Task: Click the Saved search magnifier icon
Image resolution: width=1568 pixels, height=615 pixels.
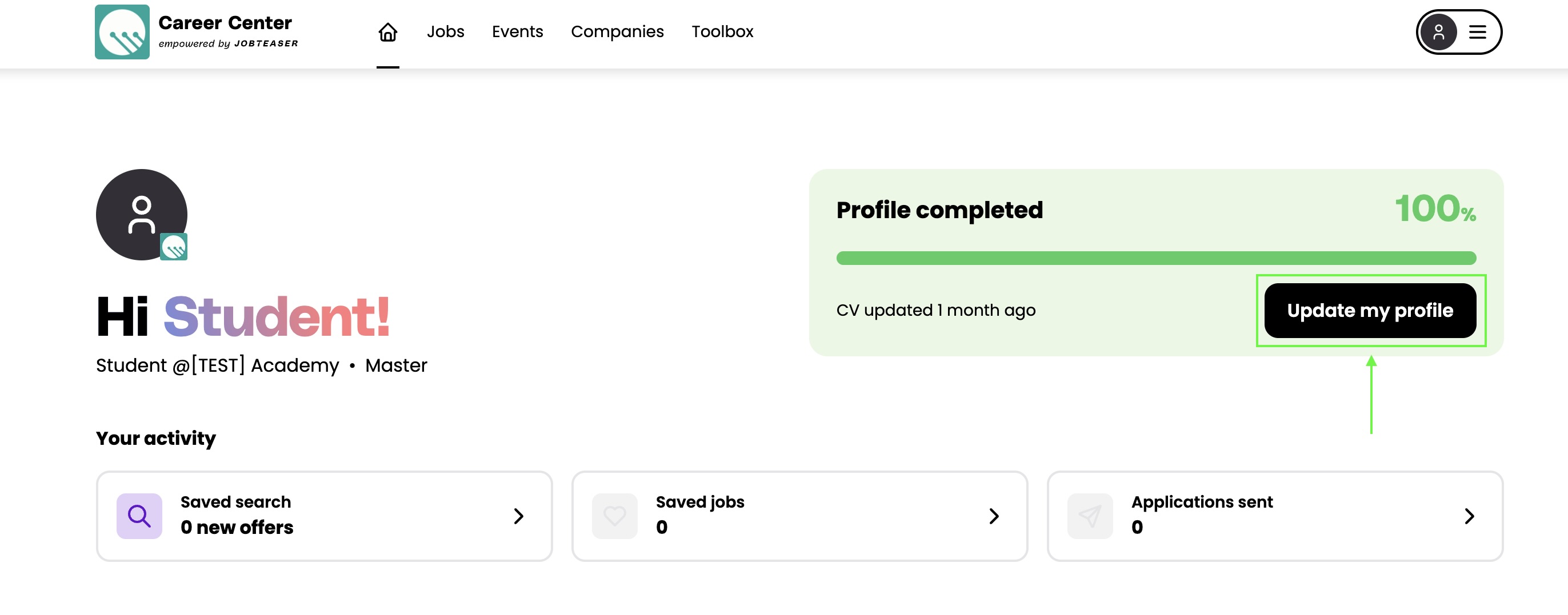Action: (x=139, y=516)
